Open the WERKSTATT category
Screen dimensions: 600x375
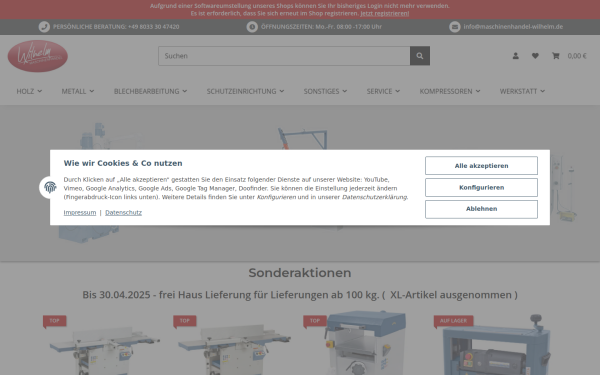pyautogui.click(x=518, y=91)
